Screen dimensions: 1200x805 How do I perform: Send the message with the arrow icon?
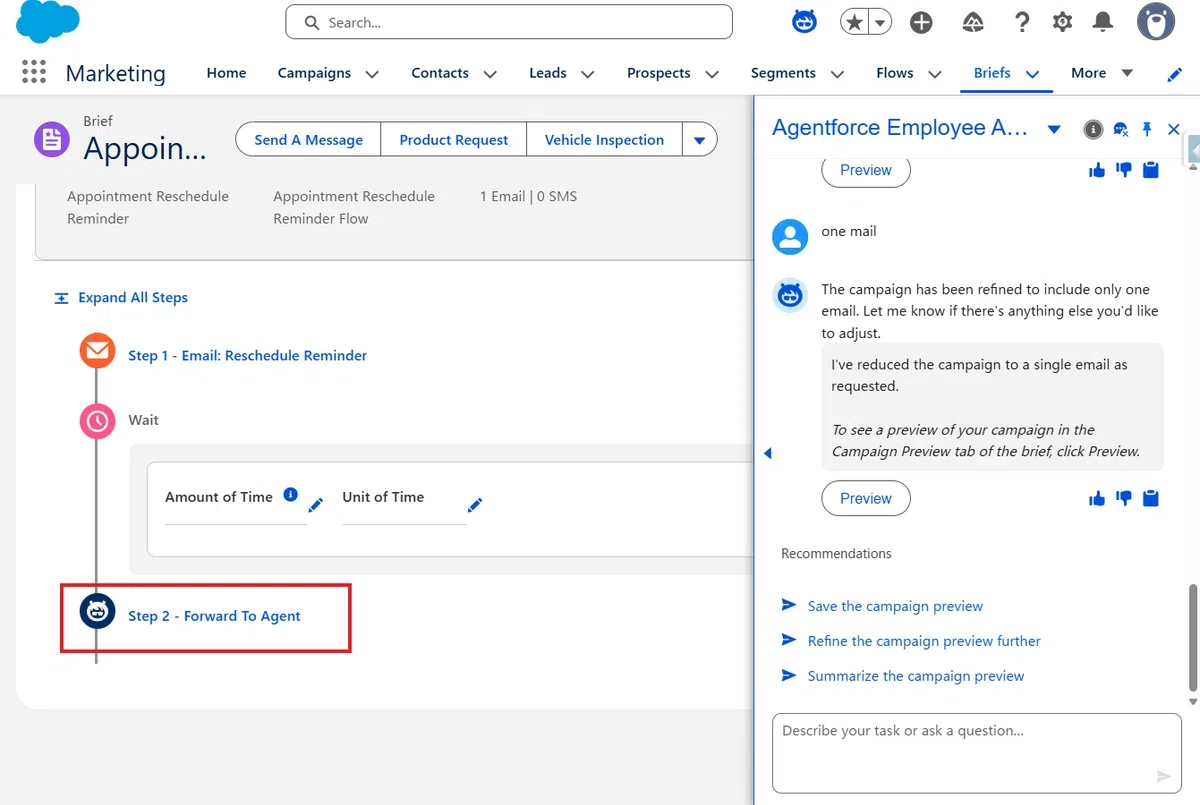pos(1163,776)
